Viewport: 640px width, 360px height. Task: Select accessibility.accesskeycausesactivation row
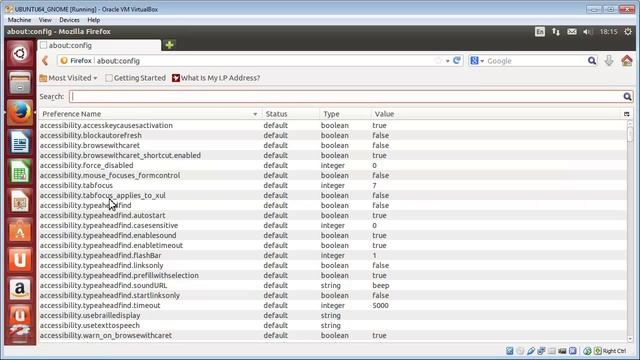(333, 125)
